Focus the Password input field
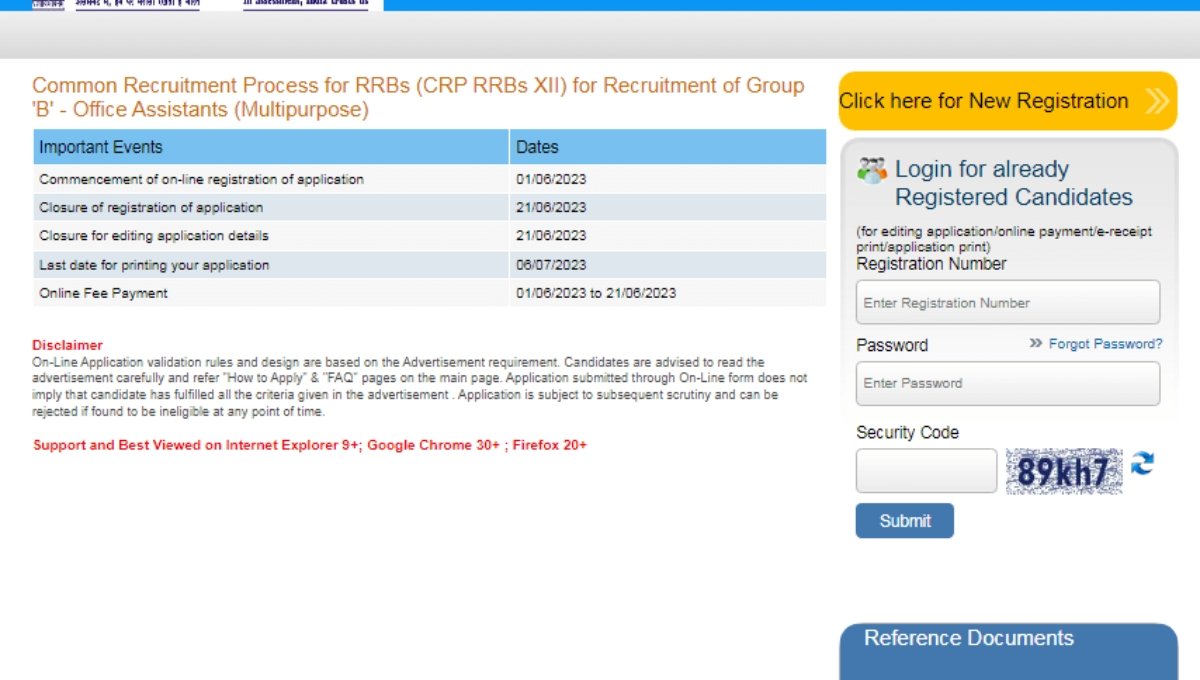This screenshot has height=680, width=1200. [x=1008, y=383]
